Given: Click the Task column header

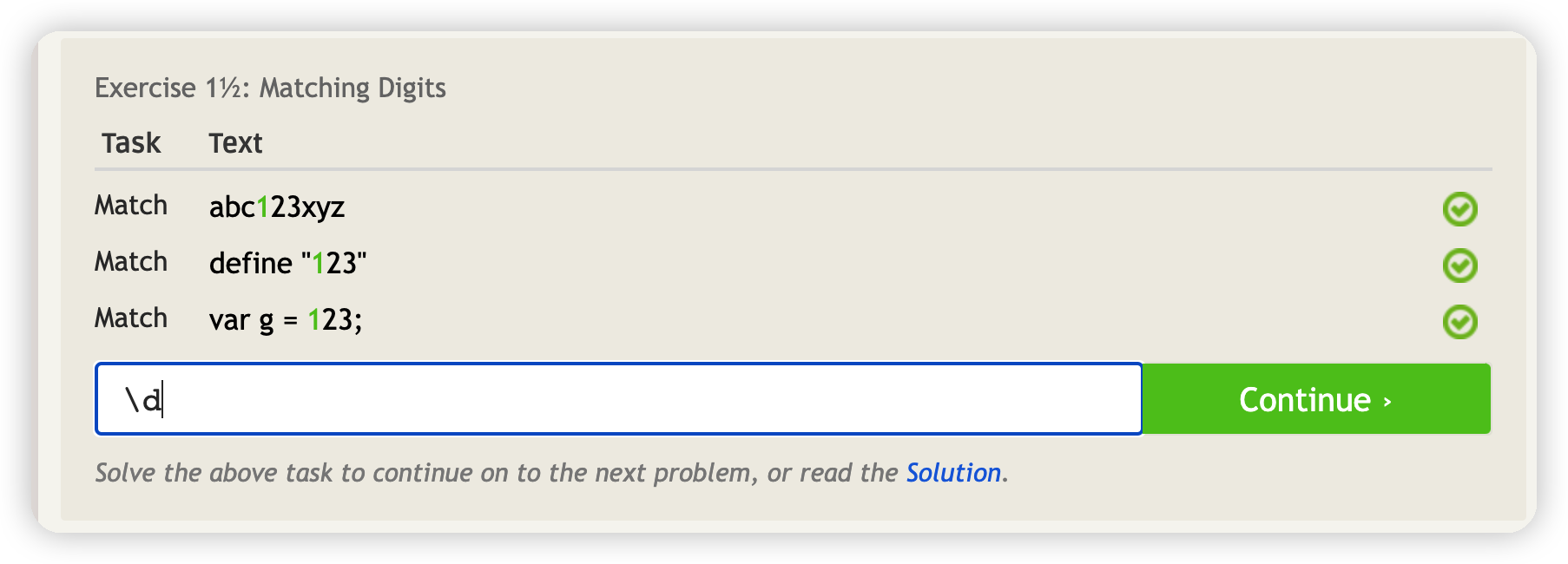Looking at the screenshot, I should pyautogui.click(x=131, y=143).
